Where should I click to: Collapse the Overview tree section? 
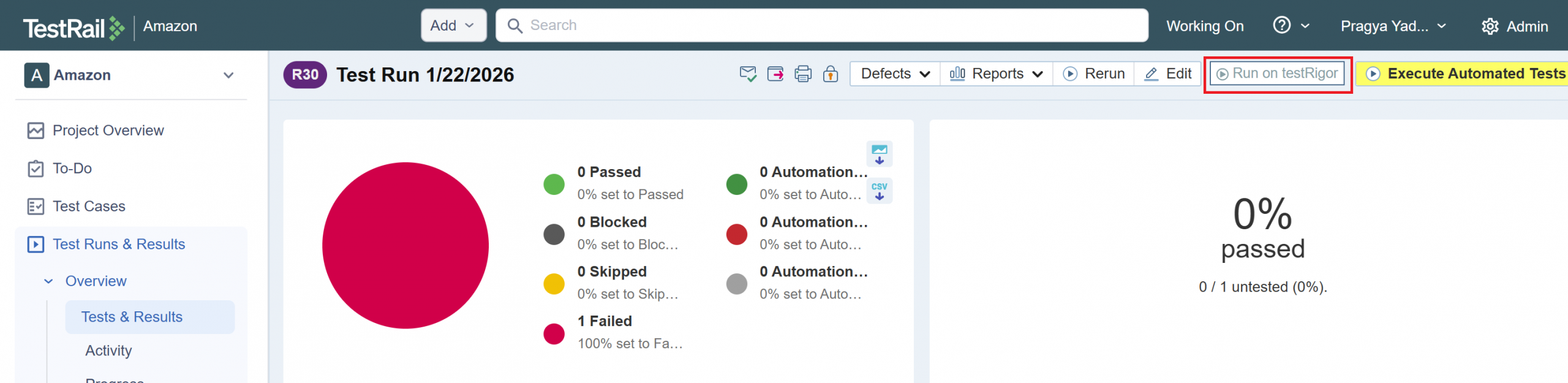coord(48,281)
